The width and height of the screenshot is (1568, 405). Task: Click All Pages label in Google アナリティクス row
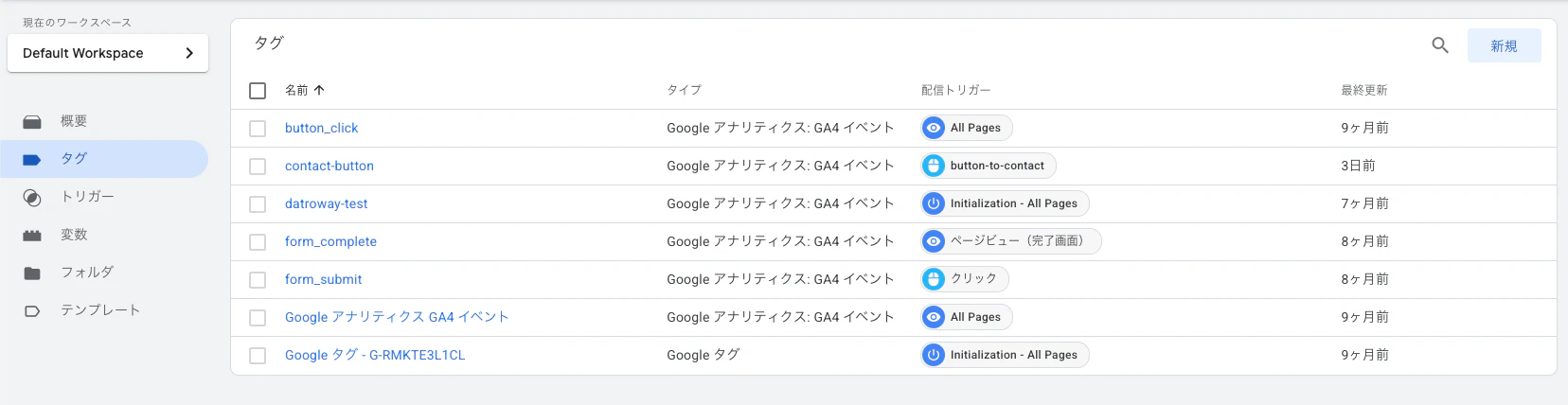coord(975,317)
